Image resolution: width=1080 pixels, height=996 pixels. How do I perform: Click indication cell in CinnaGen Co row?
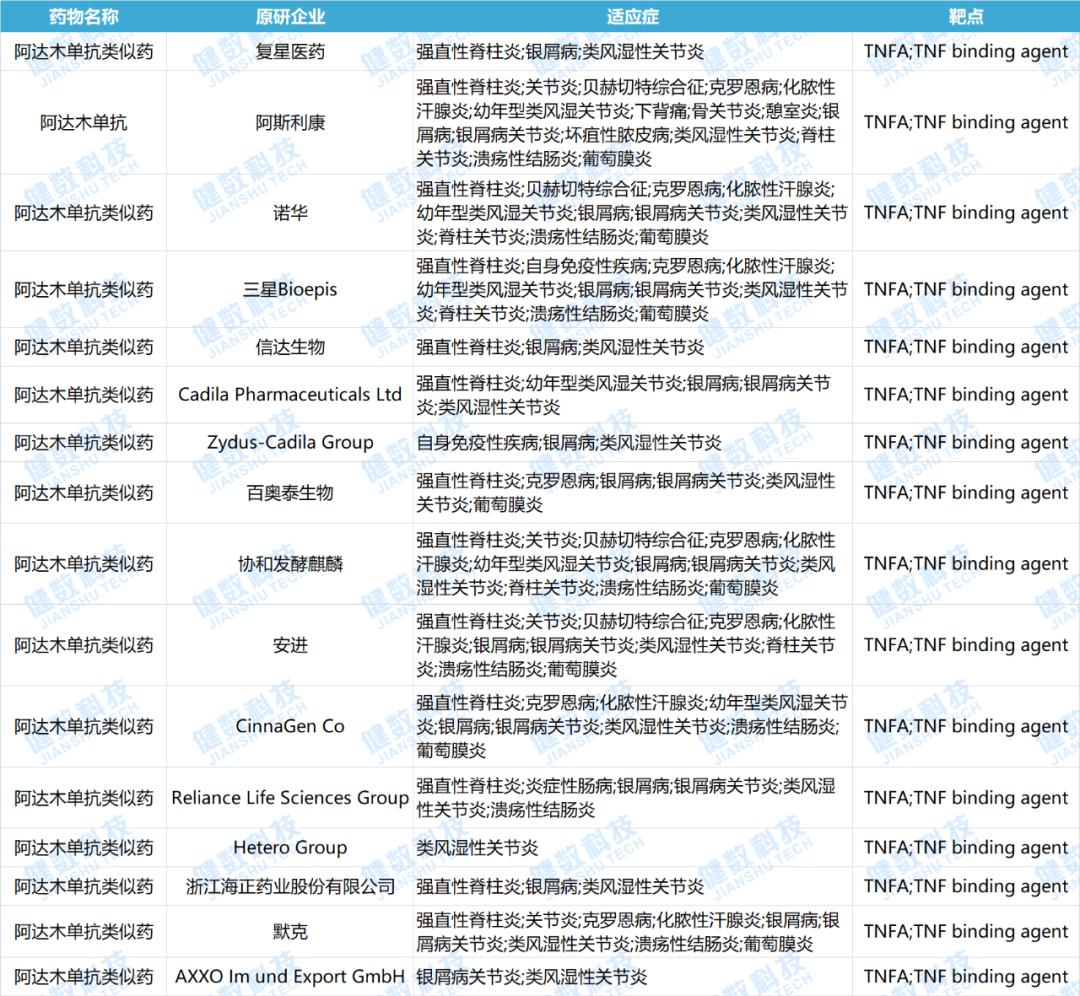632,727
